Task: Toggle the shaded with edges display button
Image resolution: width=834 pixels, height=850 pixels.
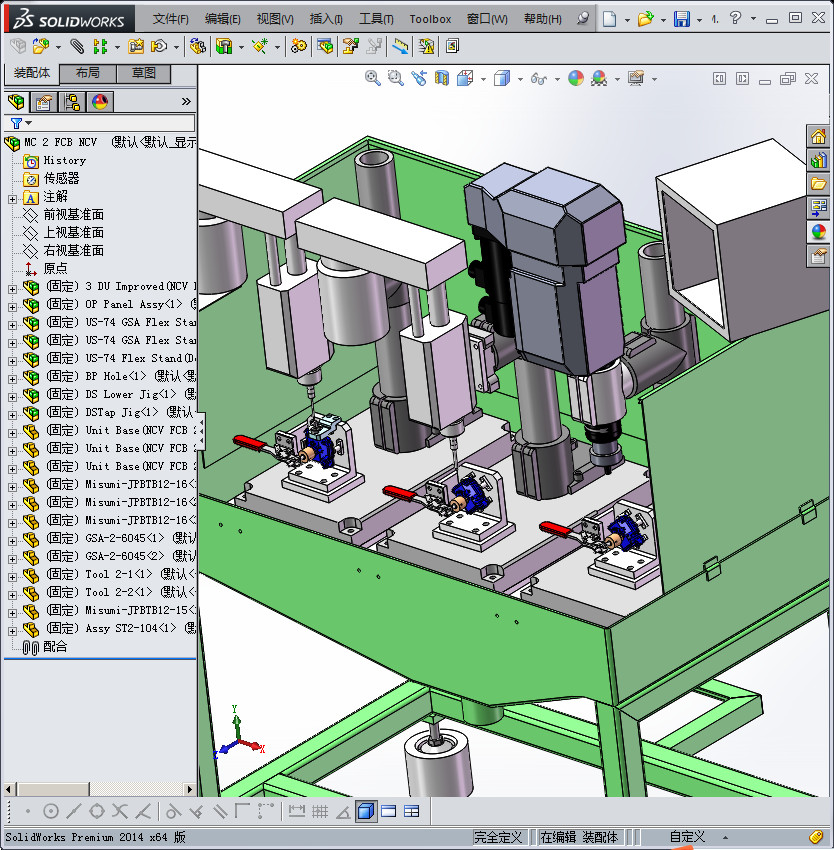Action: pos(366,811)
